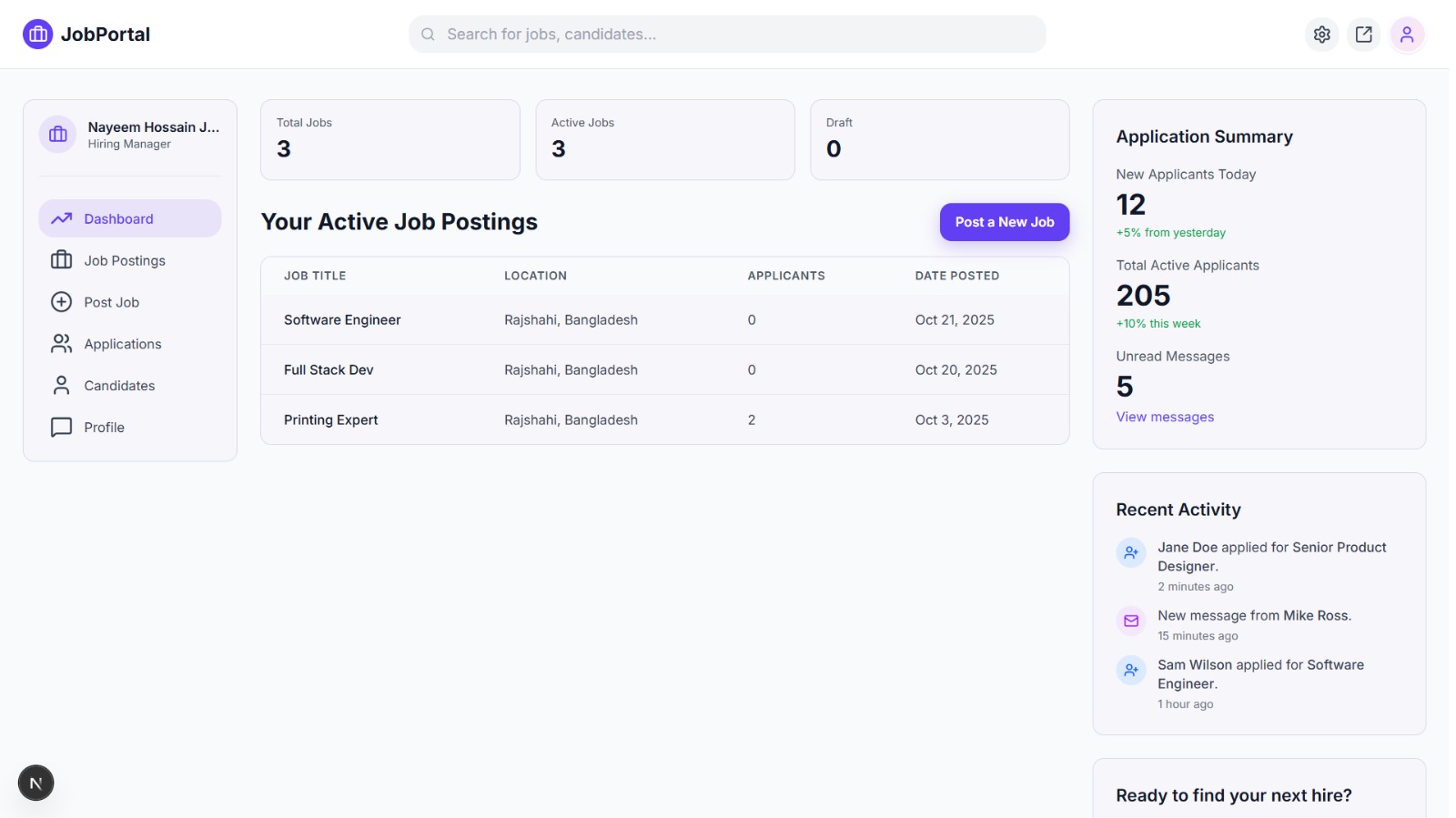The width and height of the screenshot is (1456, 818).
Task: Click the DATE POSTED column header
Action: (x=957, y=276)
